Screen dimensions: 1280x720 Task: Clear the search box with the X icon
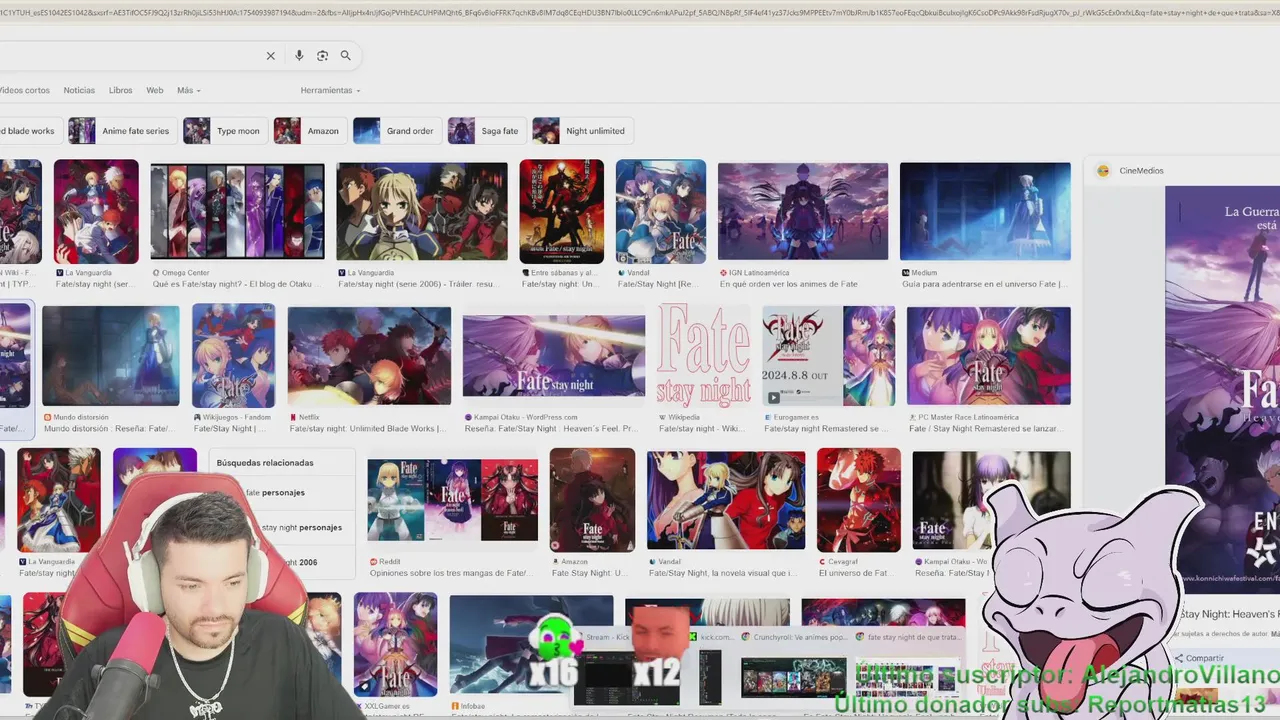(270, 56)
